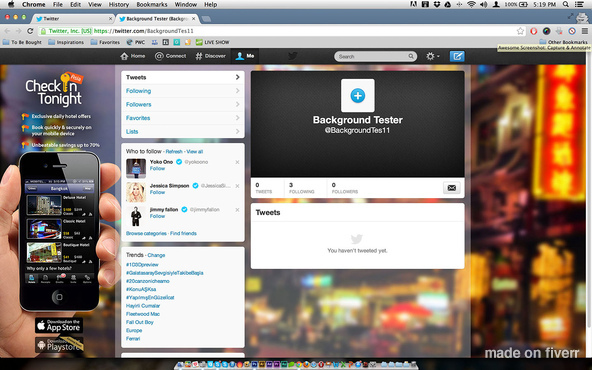Go back to the previous page

(7, 31)
